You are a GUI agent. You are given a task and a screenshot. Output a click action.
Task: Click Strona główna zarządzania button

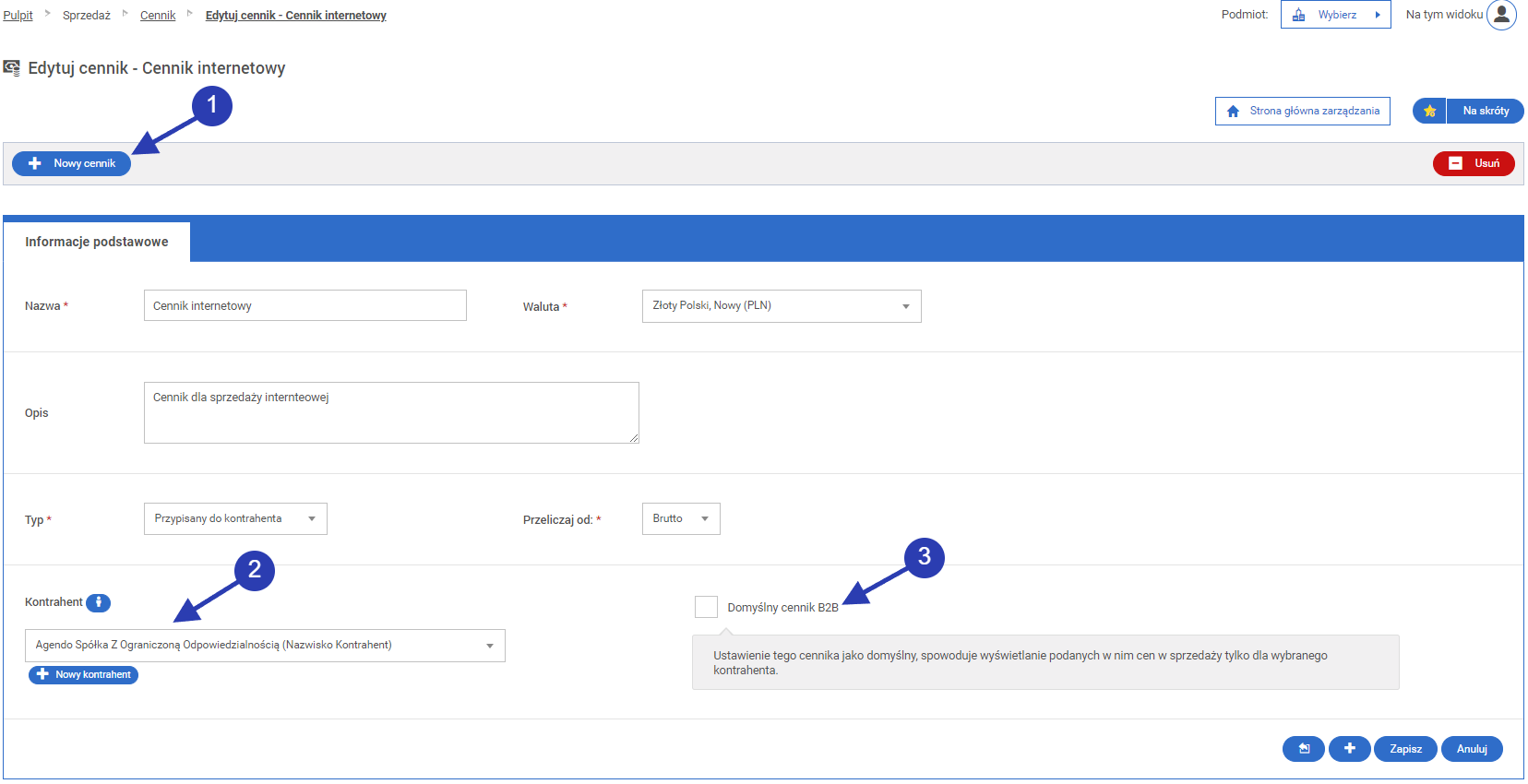[x=1302, y=112]
